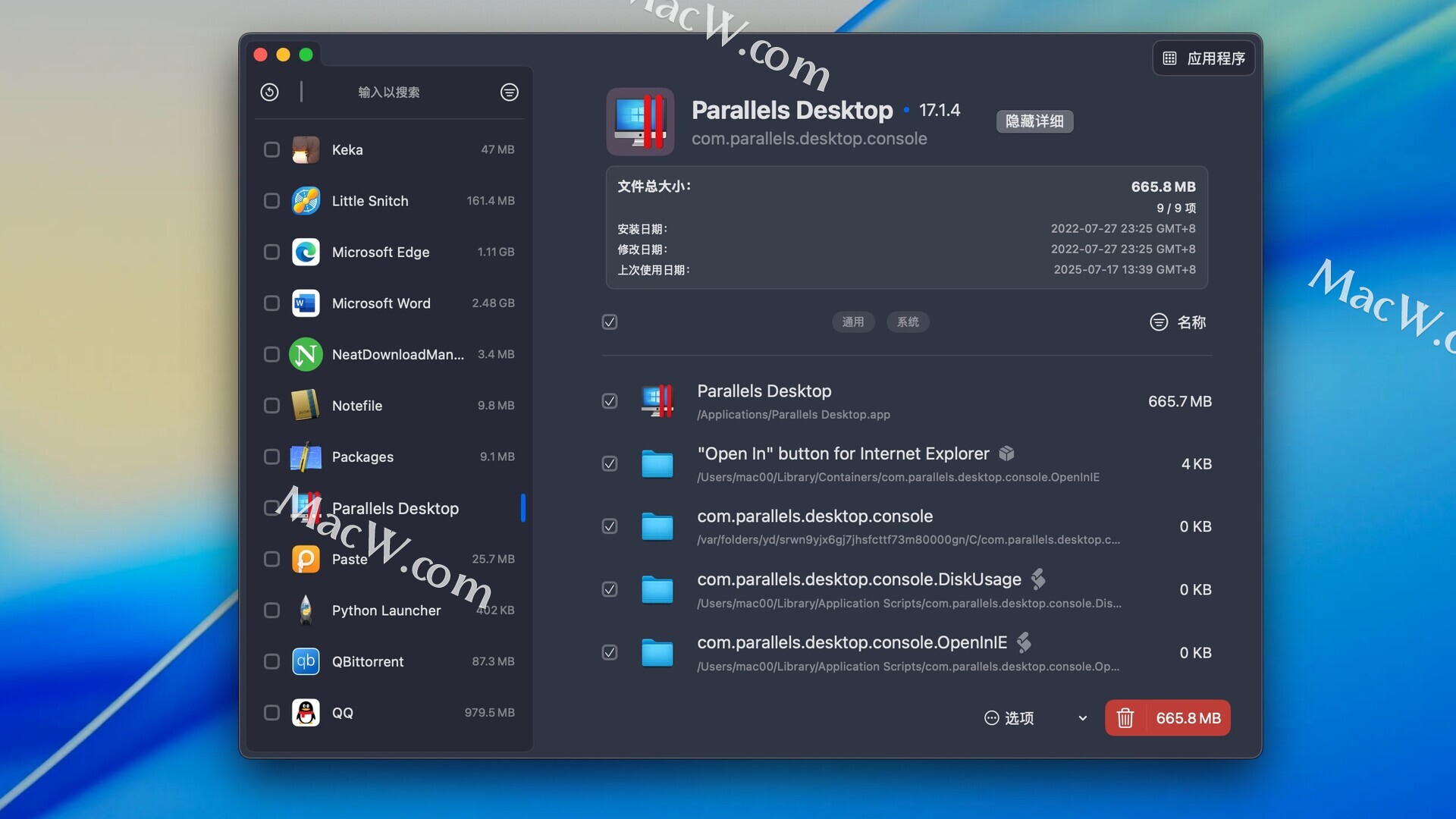The width and height of the screenshot is (1456, 819).
Task: Check the NeatDownloadManager checkbox
Action: pos(271,354)
